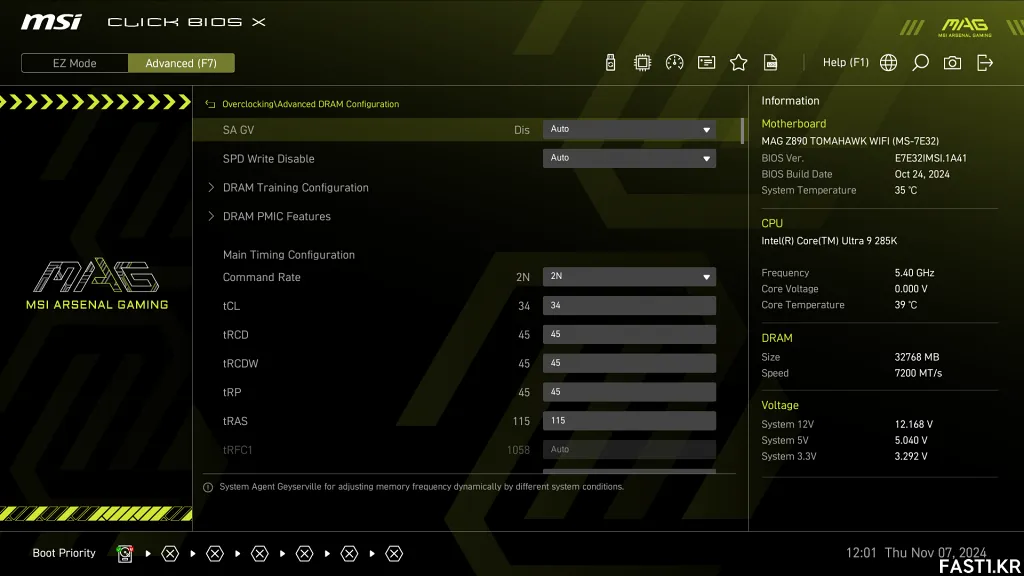Click the tRAS value field
This screenshot has width=1024, height=576.
(629, 421)
